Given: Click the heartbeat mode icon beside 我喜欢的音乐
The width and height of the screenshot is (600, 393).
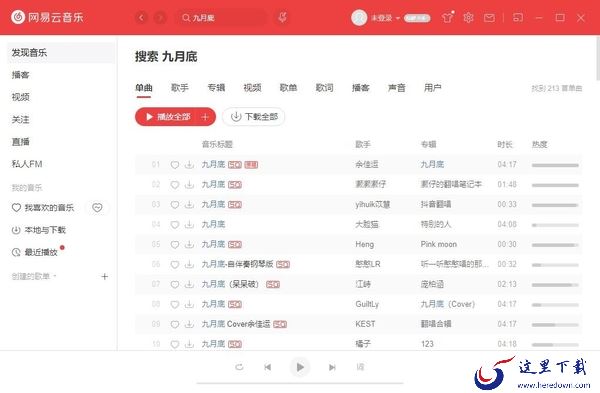Looking at the screenshot, I should pos(97,208).
